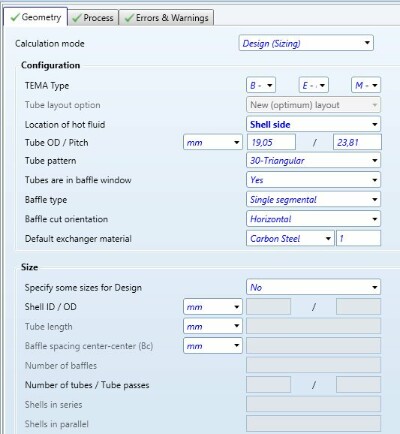This screenshot has width=400, height=434.
Task: Open the Location of hot fluid dropdown
Action: [x=313, y=125]
